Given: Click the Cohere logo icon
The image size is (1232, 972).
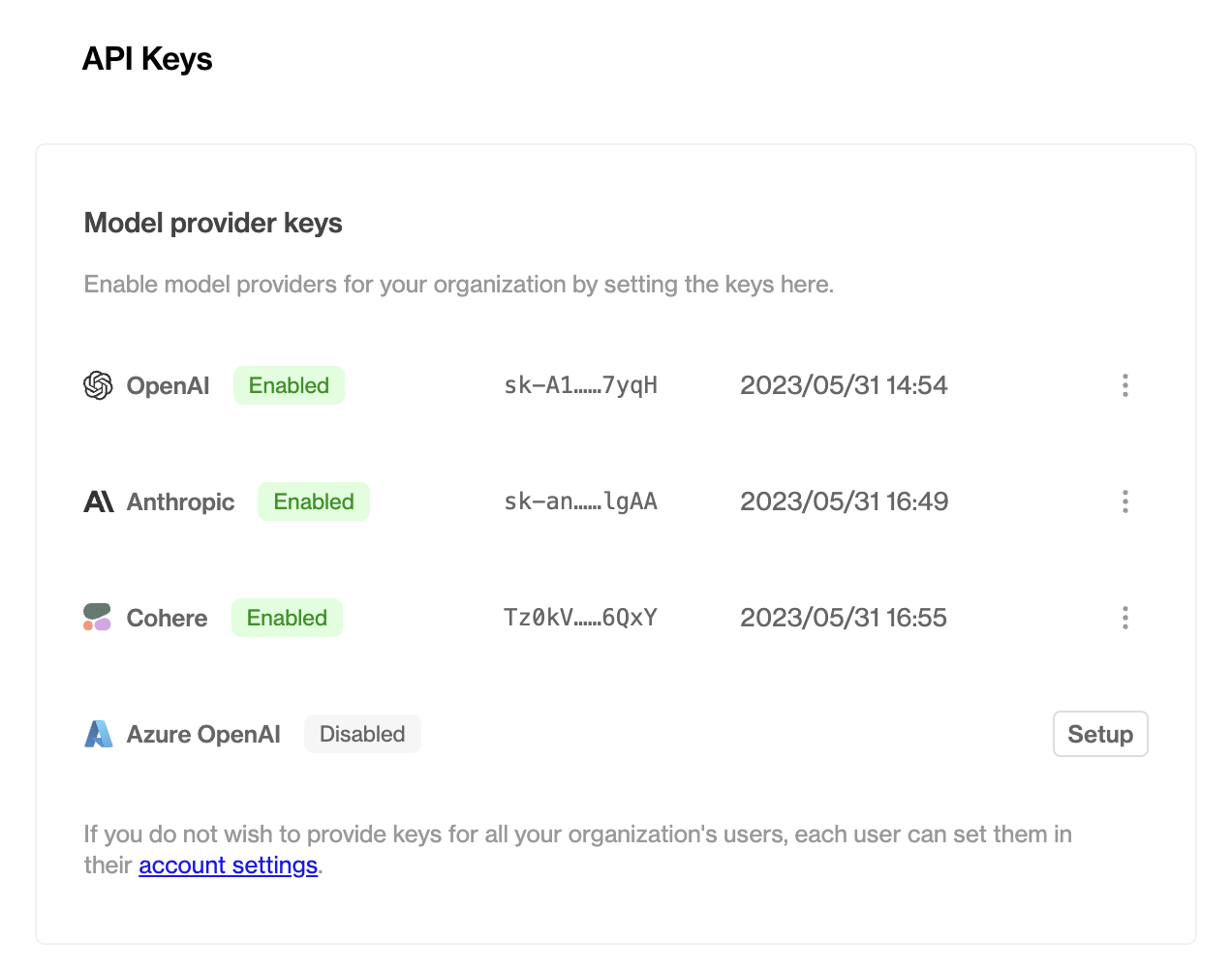Looking at the screenshot, I should point(97,618).
